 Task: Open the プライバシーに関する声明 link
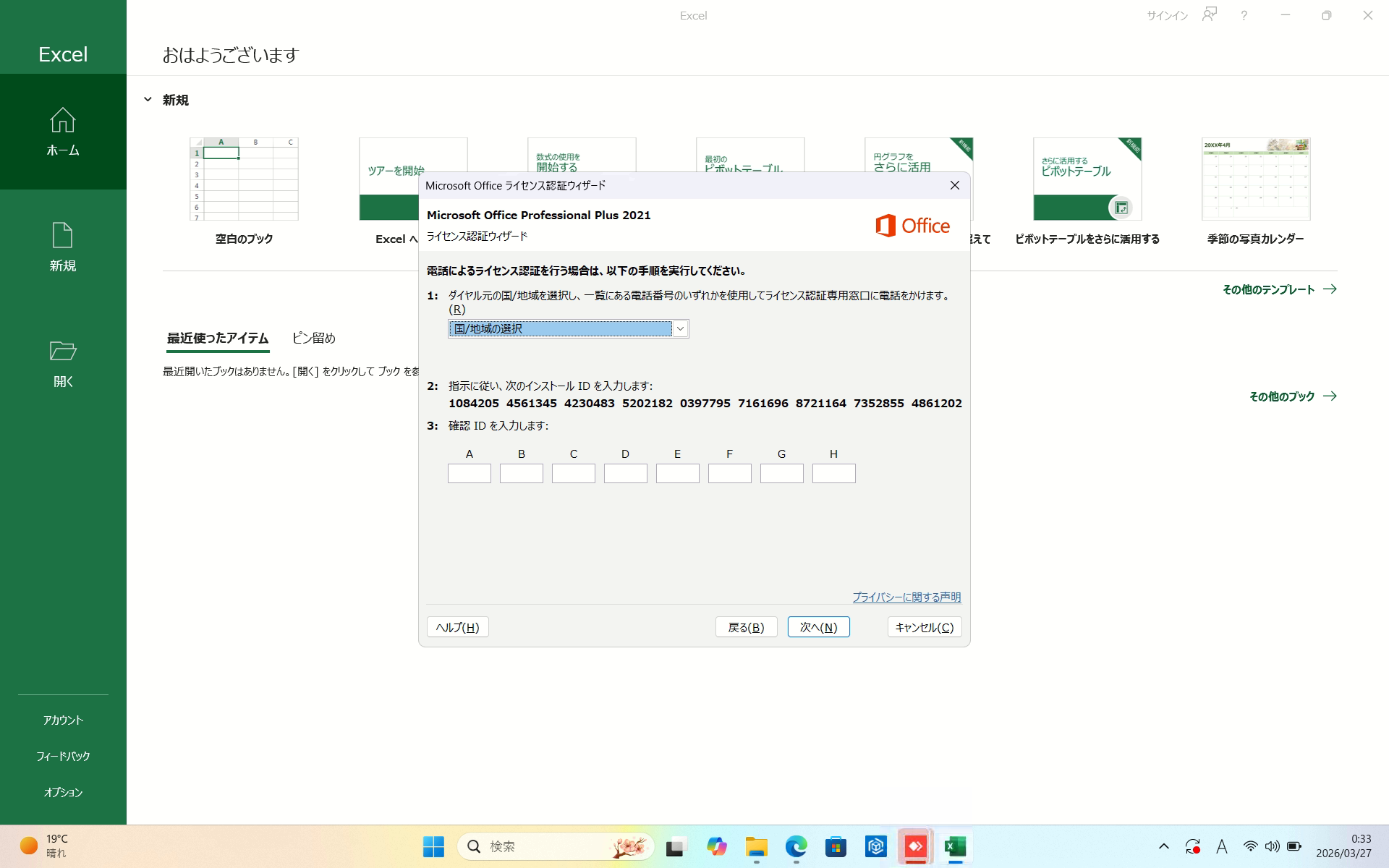906,597
